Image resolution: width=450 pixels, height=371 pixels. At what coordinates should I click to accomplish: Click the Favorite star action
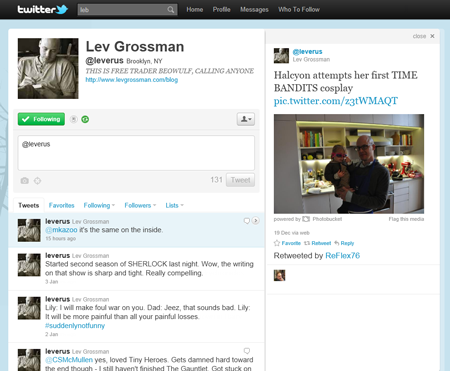coord(287,243)
